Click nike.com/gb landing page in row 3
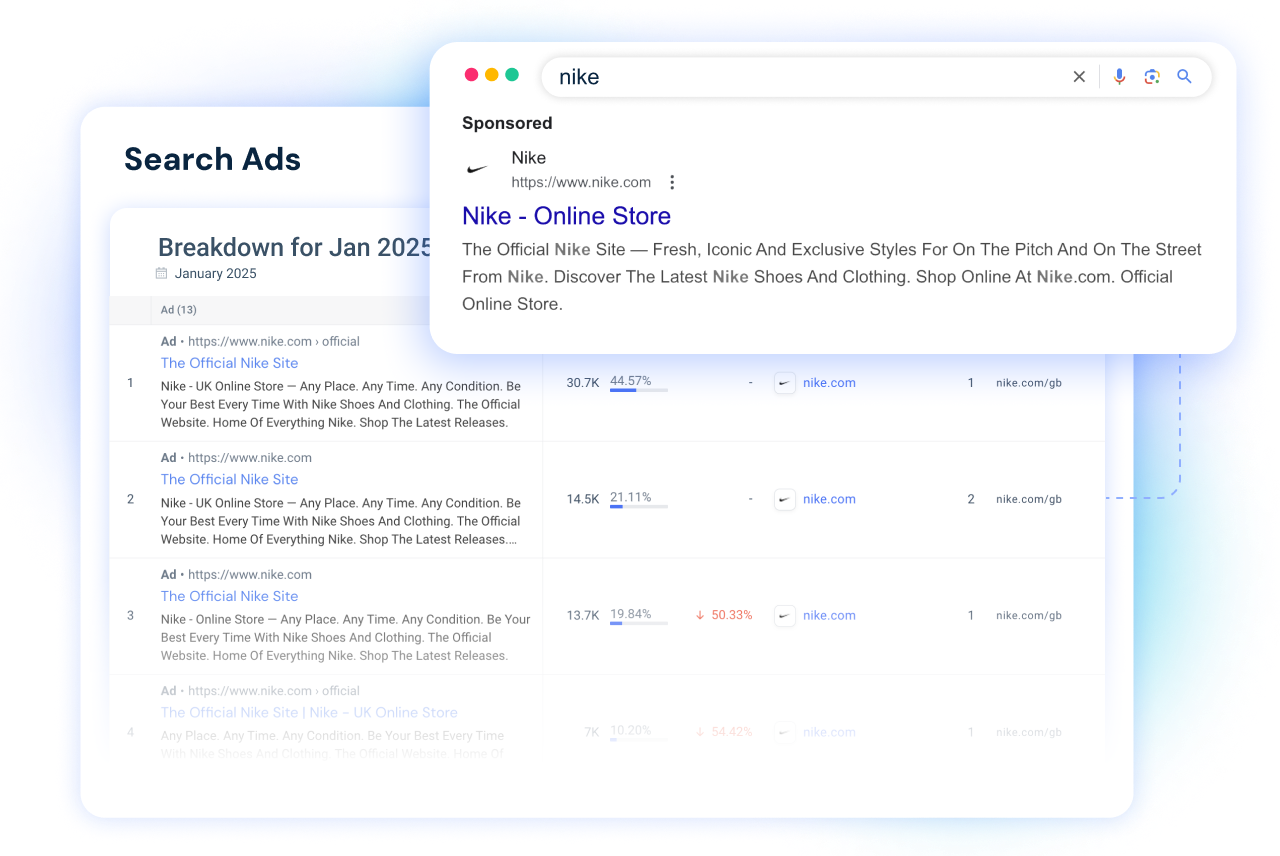 1029,616
